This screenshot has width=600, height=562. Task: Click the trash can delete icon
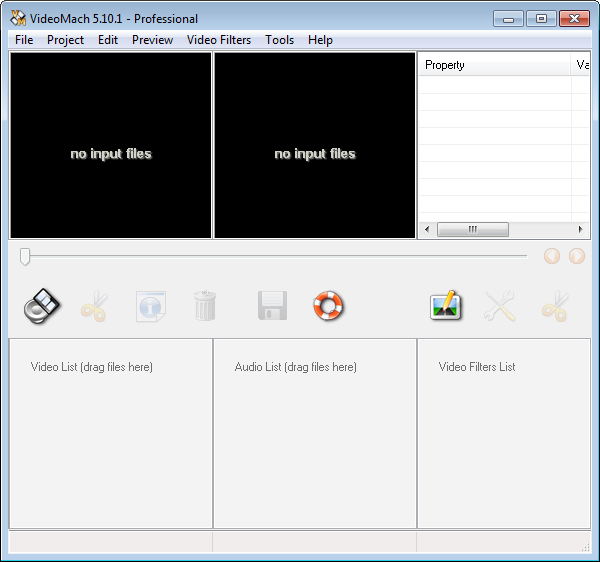tap(204, 306)
